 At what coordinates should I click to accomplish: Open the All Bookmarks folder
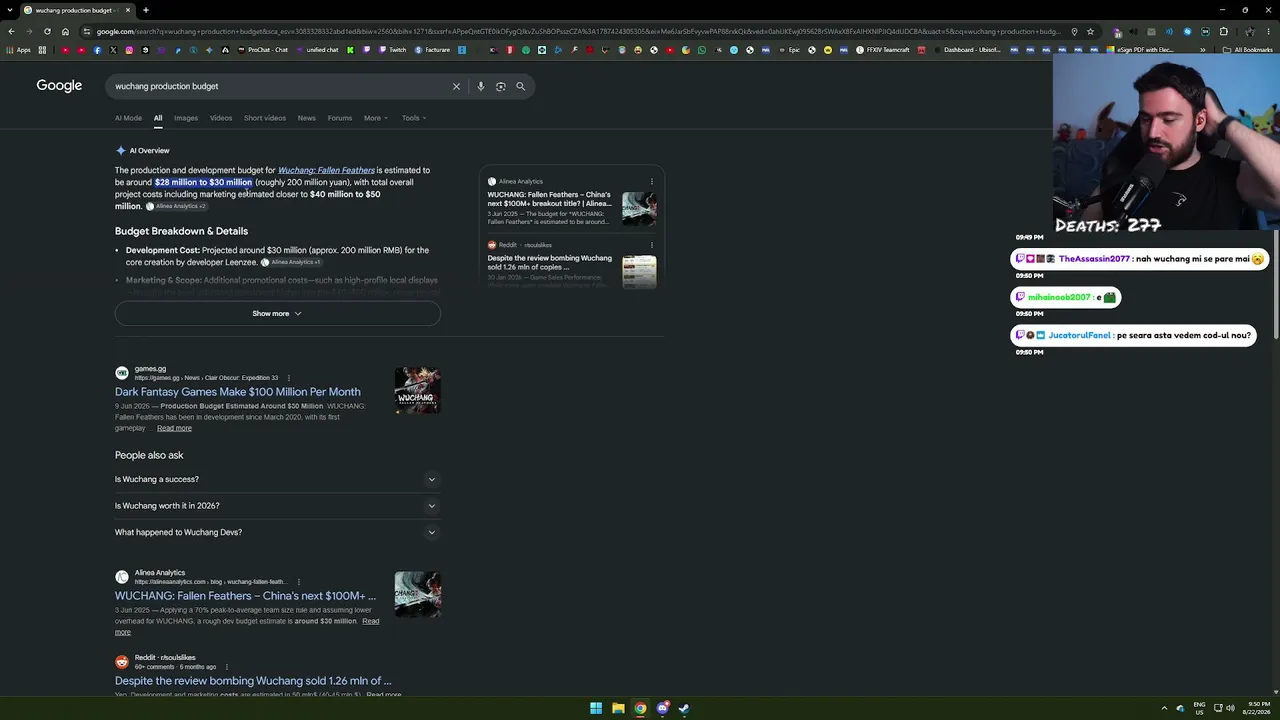(1248, 50)
